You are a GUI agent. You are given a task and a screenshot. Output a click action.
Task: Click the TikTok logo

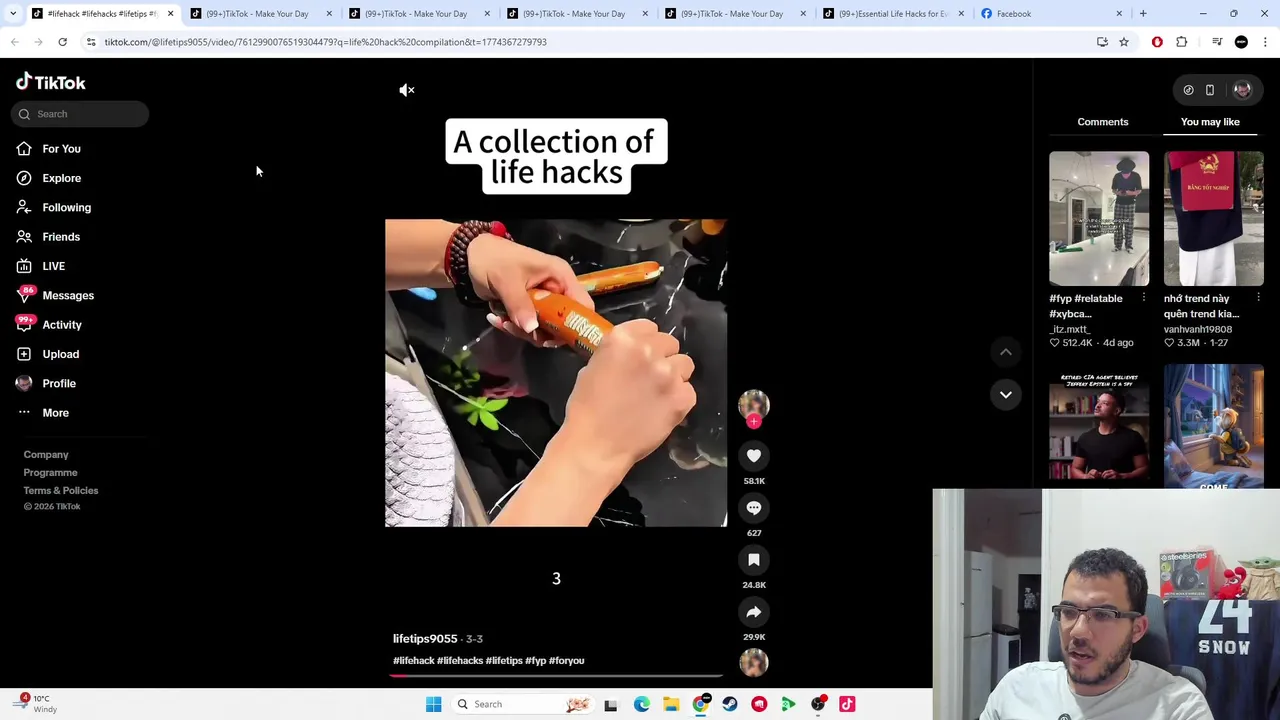click(x=51, y=82)
